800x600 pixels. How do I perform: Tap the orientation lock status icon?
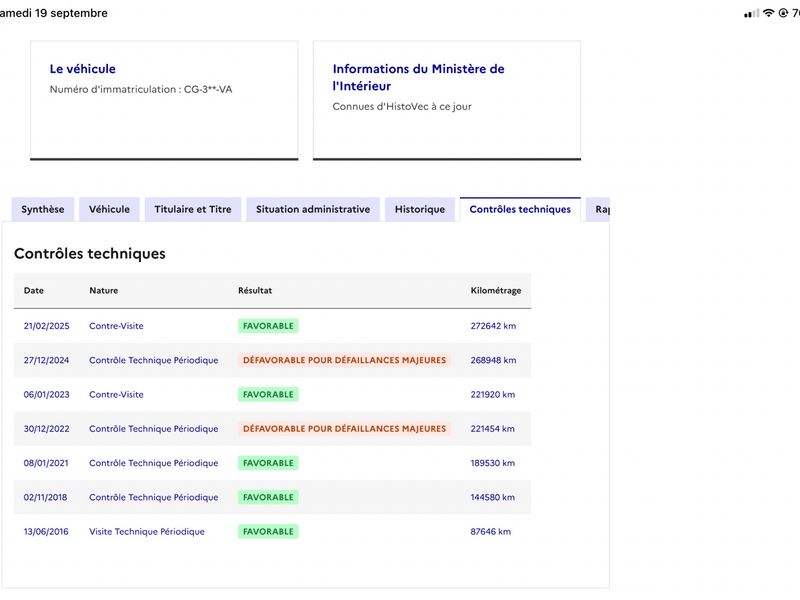tap(783, 13)
